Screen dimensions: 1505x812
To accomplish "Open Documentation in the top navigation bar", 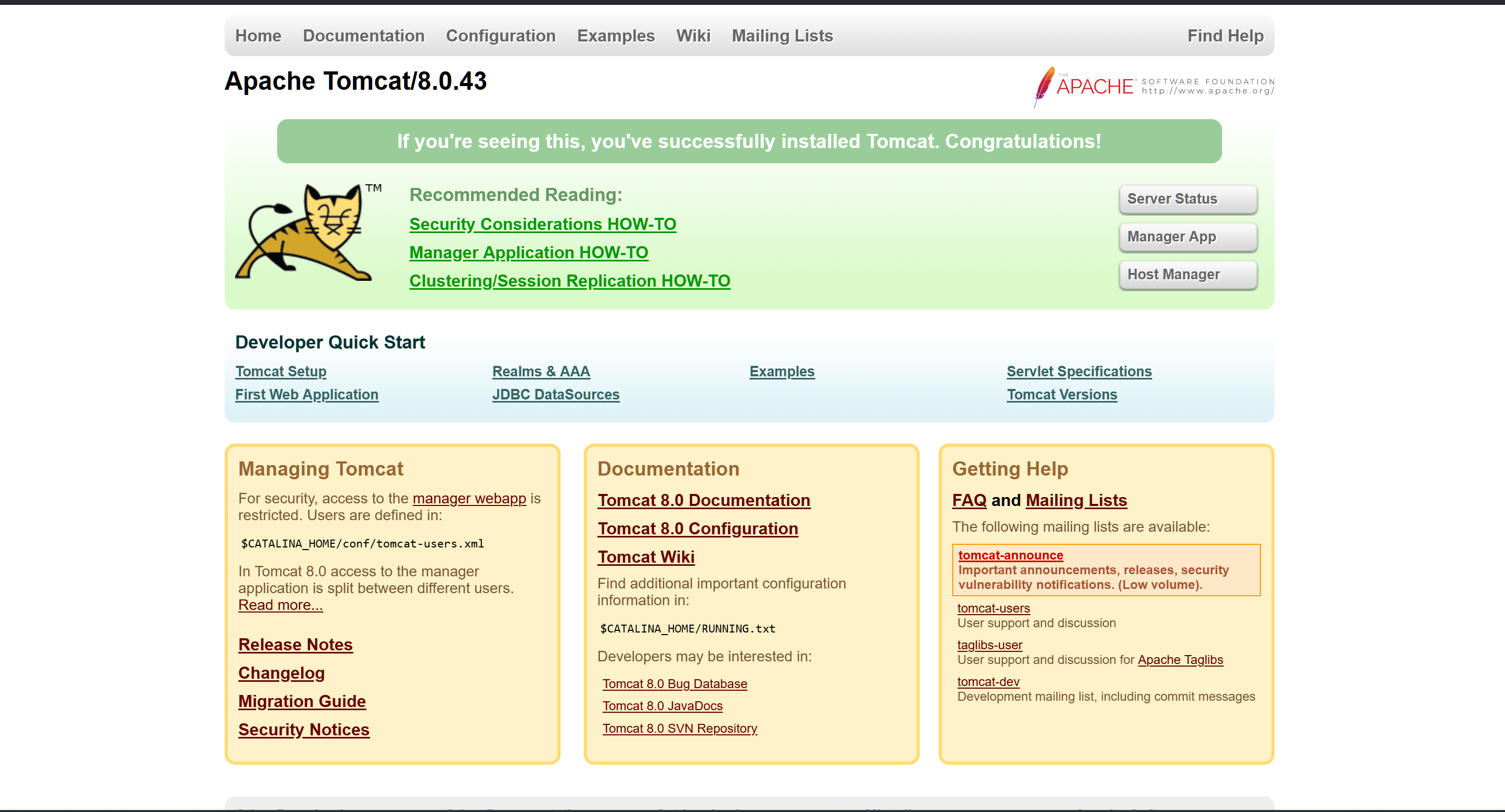I will click(363, 36).
